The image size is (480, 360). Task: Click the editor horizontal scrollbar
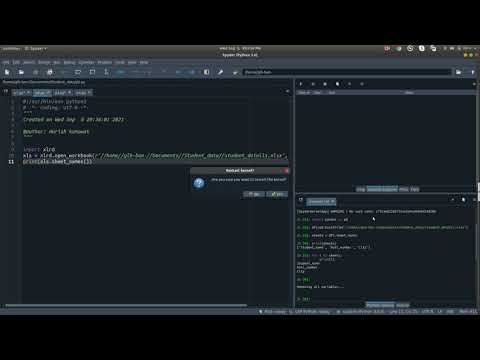(x=126, y=305)
